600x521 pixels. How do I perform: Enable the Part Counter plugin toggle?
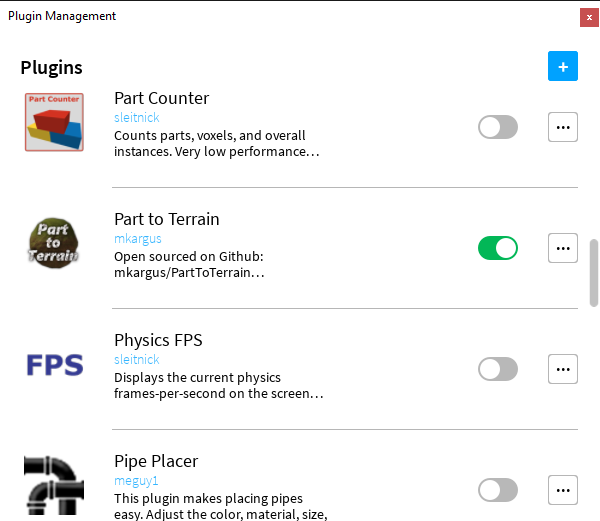click(498, 127)
